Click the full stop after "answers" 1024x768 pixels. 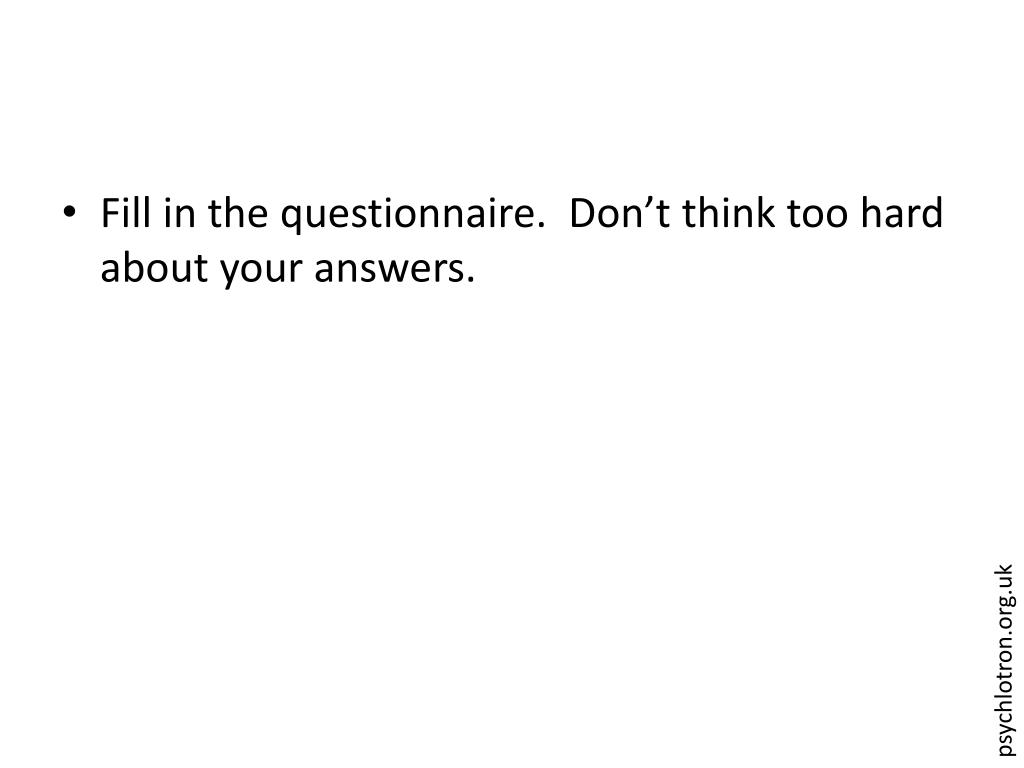[470, 279]
